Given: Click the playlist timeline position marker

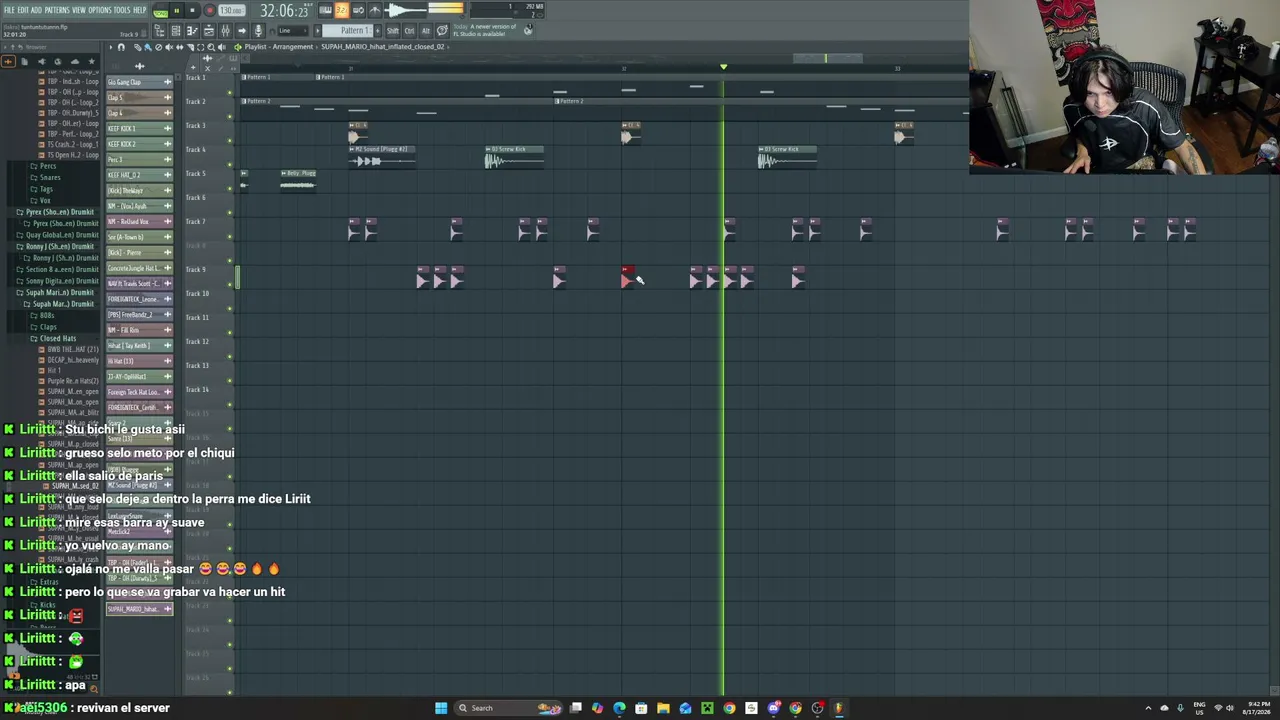Looking at the screenshot, I should (724, 67).
